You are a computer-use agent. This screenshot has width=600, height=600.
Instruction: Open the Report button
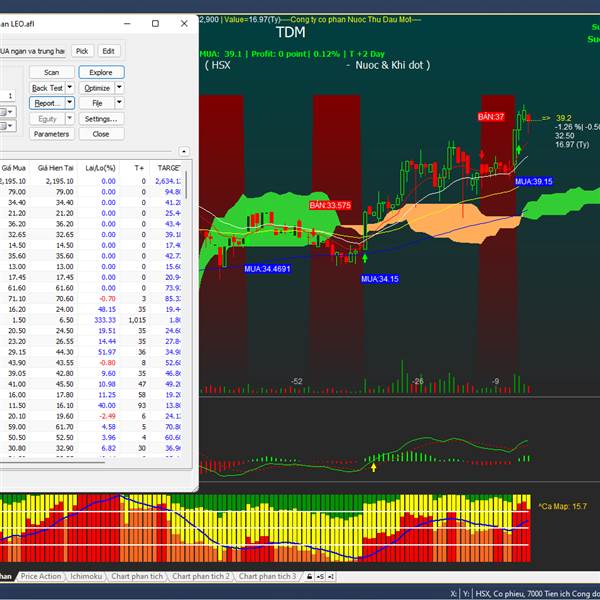[47, 103]
